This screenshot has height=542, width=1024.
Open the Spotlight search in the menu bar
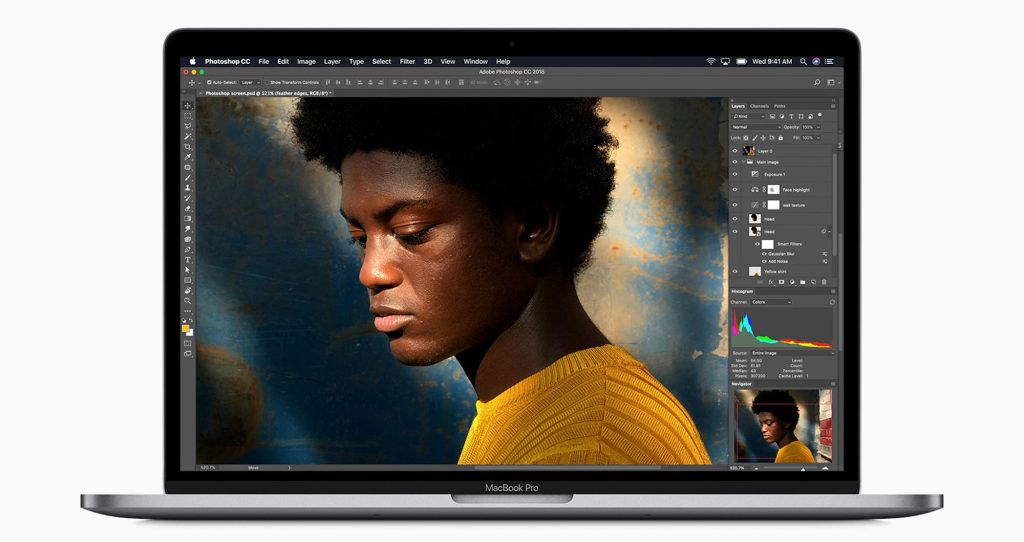pos(802,61)
